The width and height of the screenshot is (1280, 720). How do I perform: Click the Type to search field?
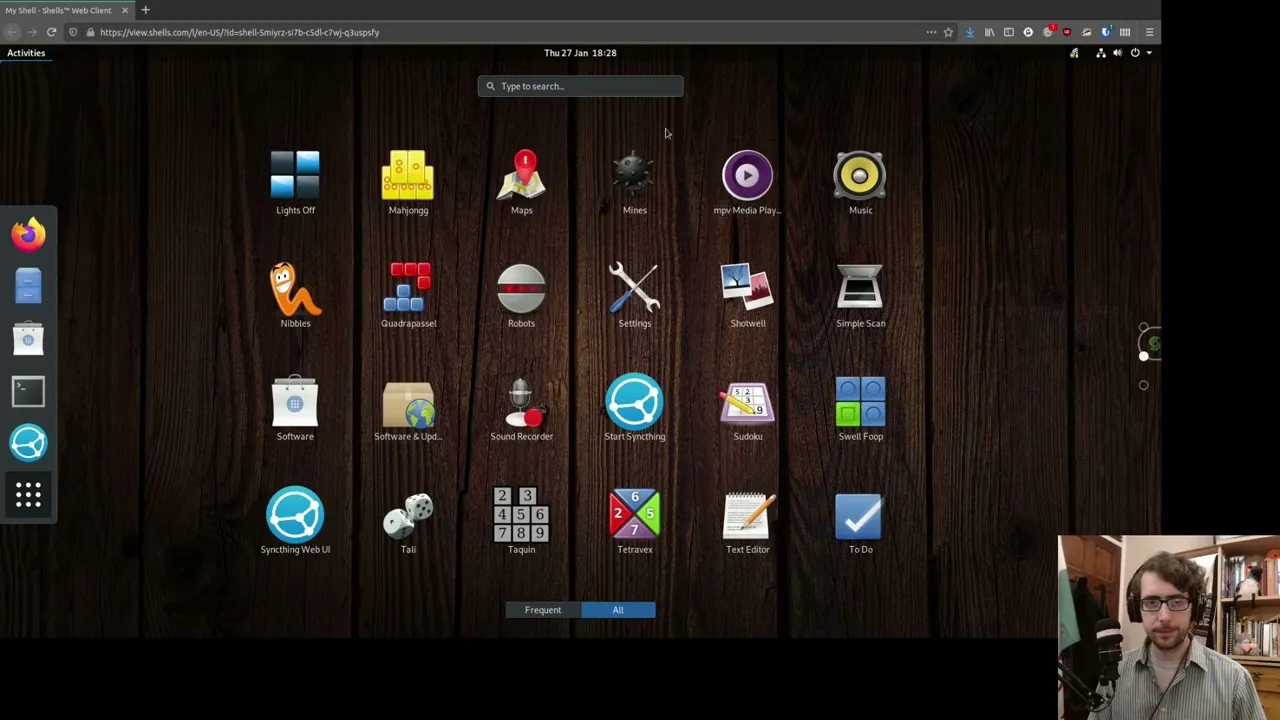pyautogui.click(x=580, y=86)
